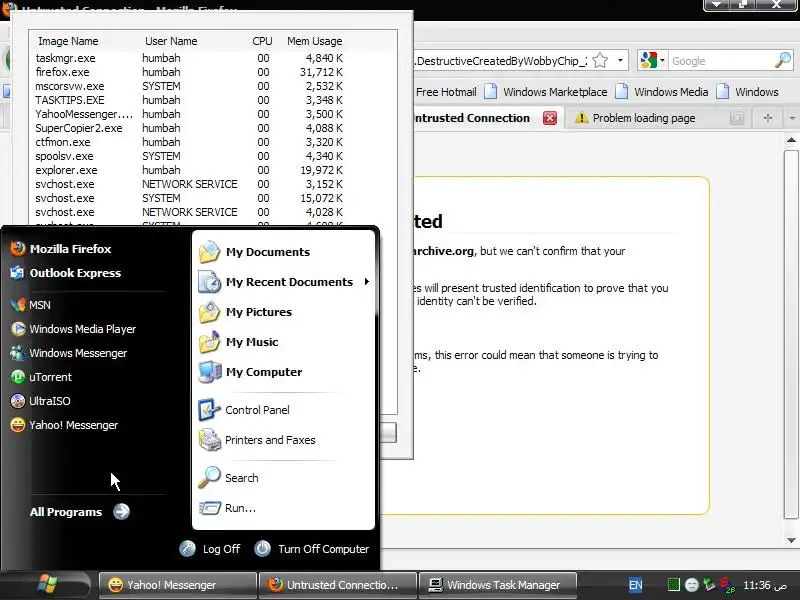Click Firefox page scrollbar up arrow

tap(791, 140)
